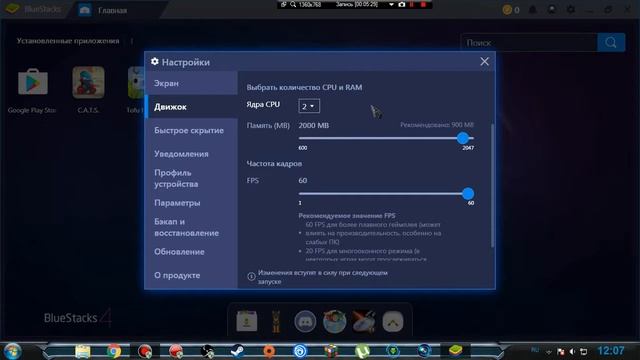Click the taskbar clock showing 12:07
This screenshot has width=640, height=360.
[611, 351]
